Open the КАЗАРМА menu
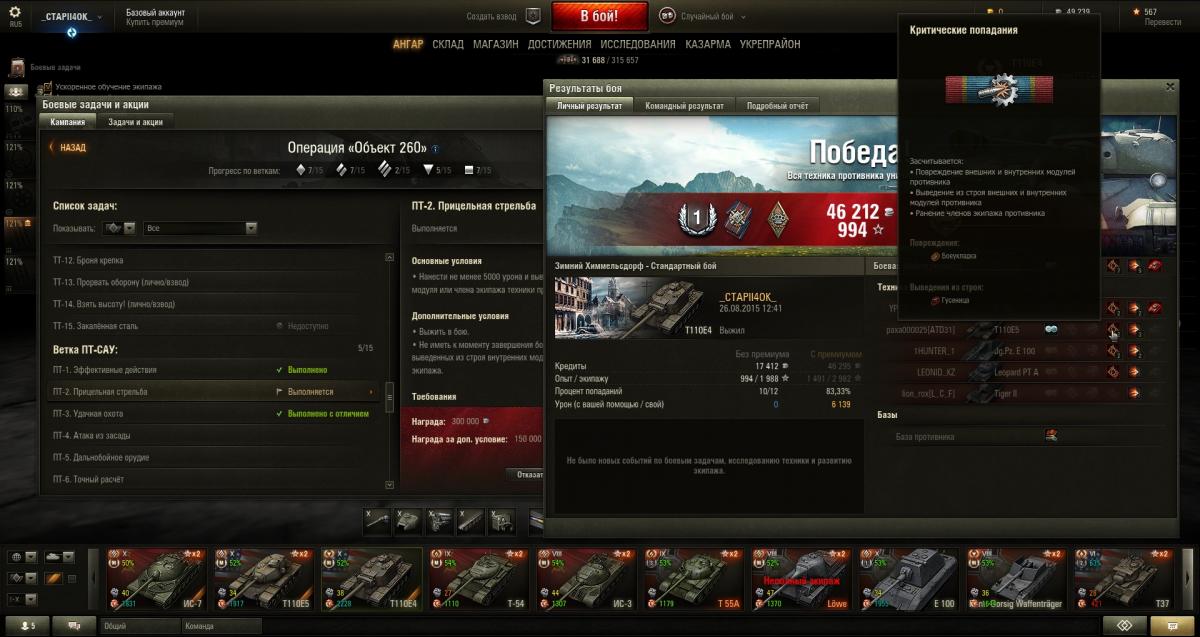 [x=708, y=44]
